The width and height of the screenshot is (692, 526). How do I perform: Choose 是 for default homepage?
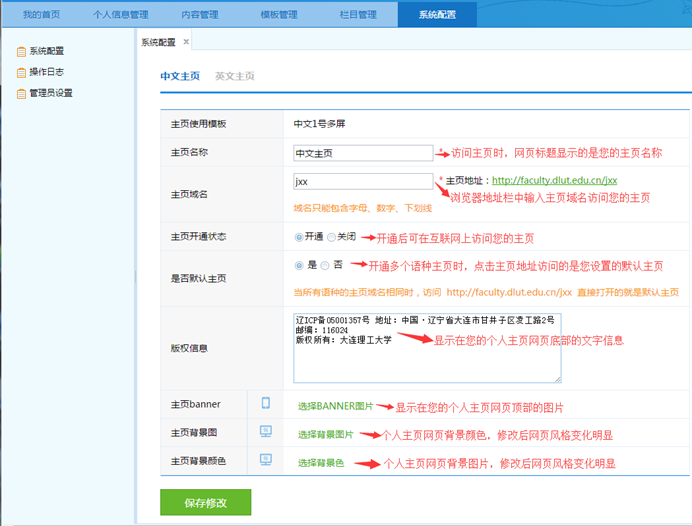pos(299,266)
